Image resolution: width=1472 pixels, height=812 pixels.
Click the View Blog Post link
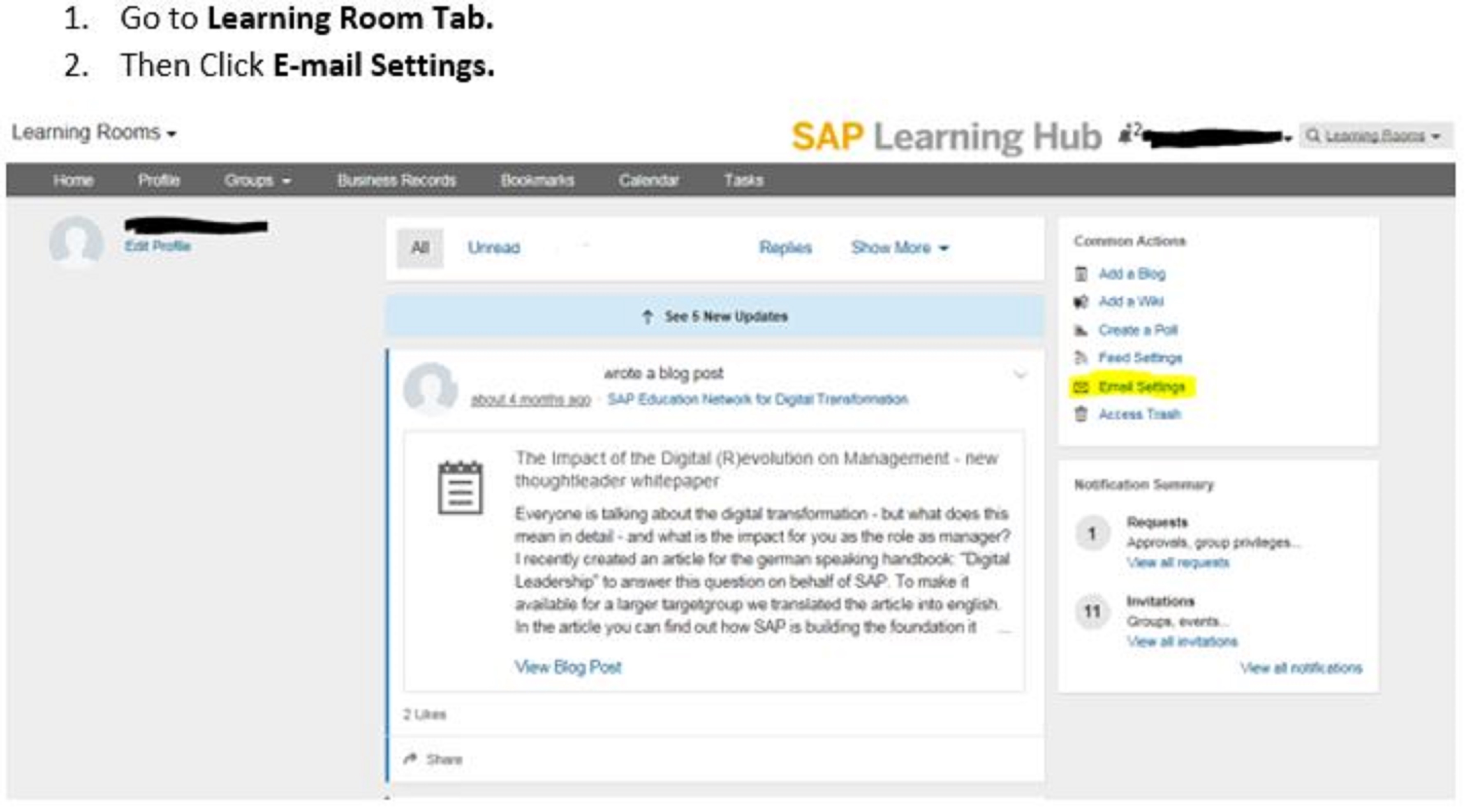click(x=568, y=667)
